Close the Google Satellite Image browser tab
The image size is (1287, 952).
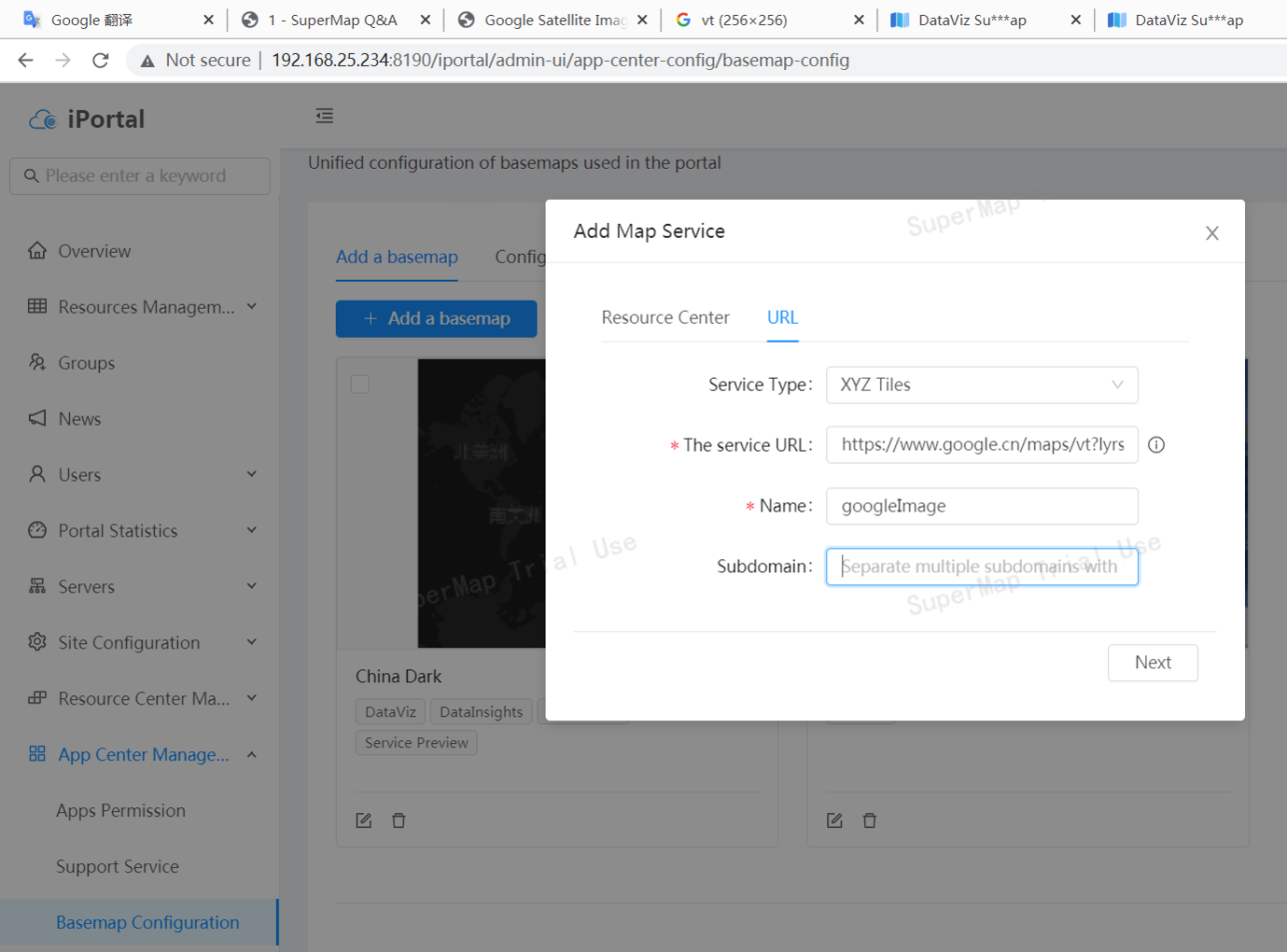[x=642, y=20]
